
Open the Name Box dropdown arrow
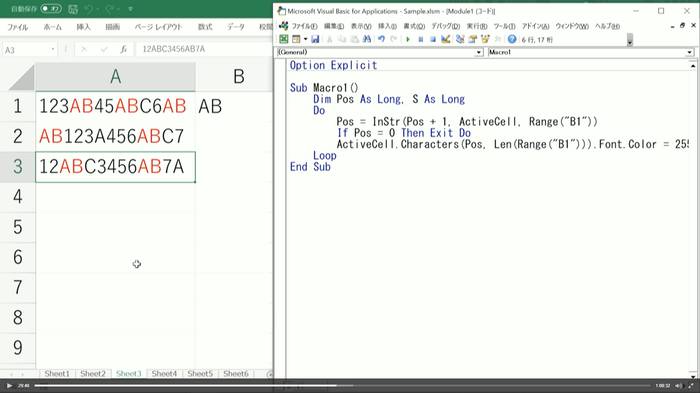53,50
